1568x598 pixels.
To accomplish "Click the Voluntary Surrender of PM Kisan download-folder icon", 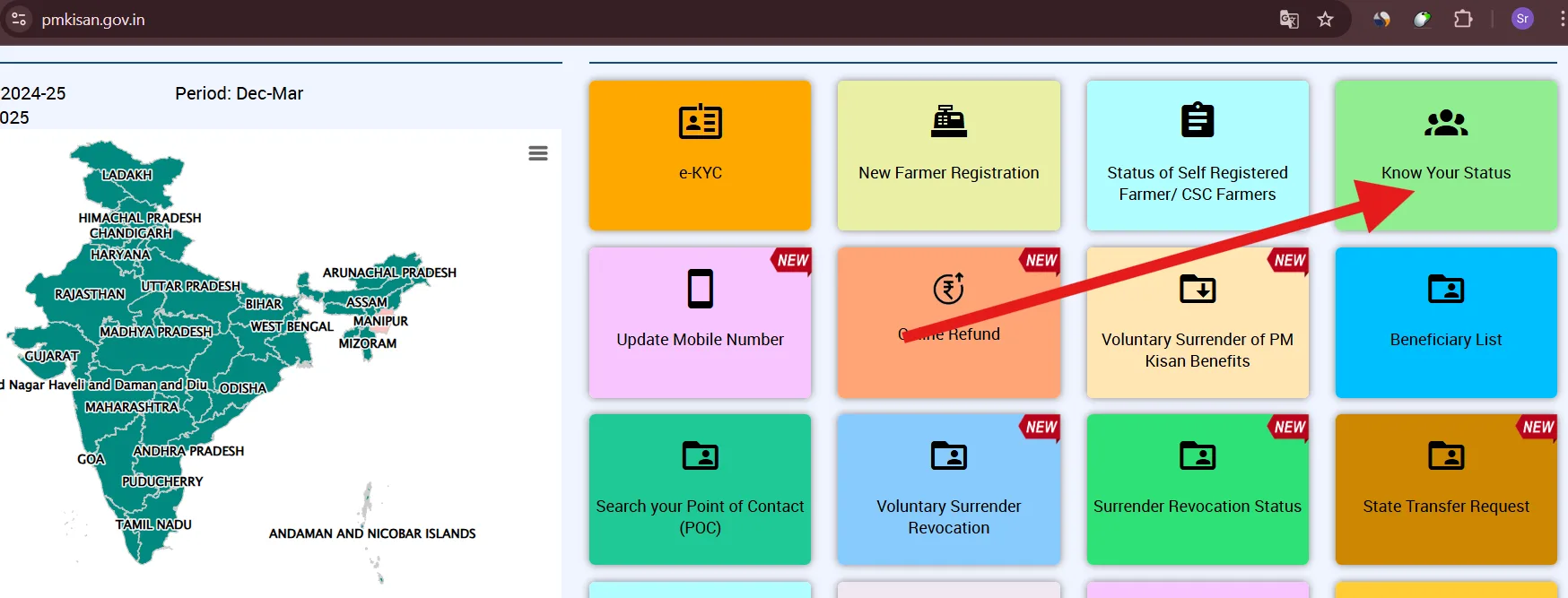I will click(1198, 289).
